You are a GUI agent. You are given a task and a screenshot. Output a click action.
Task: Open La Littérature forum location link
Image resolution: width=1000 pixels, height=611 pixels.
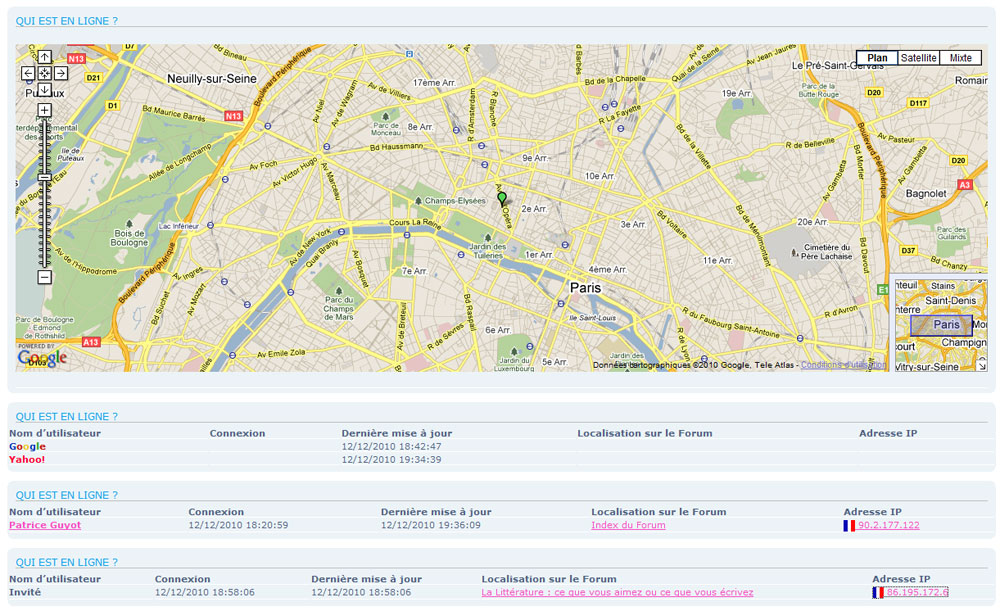pyautogui.click(x=617, y=593)
